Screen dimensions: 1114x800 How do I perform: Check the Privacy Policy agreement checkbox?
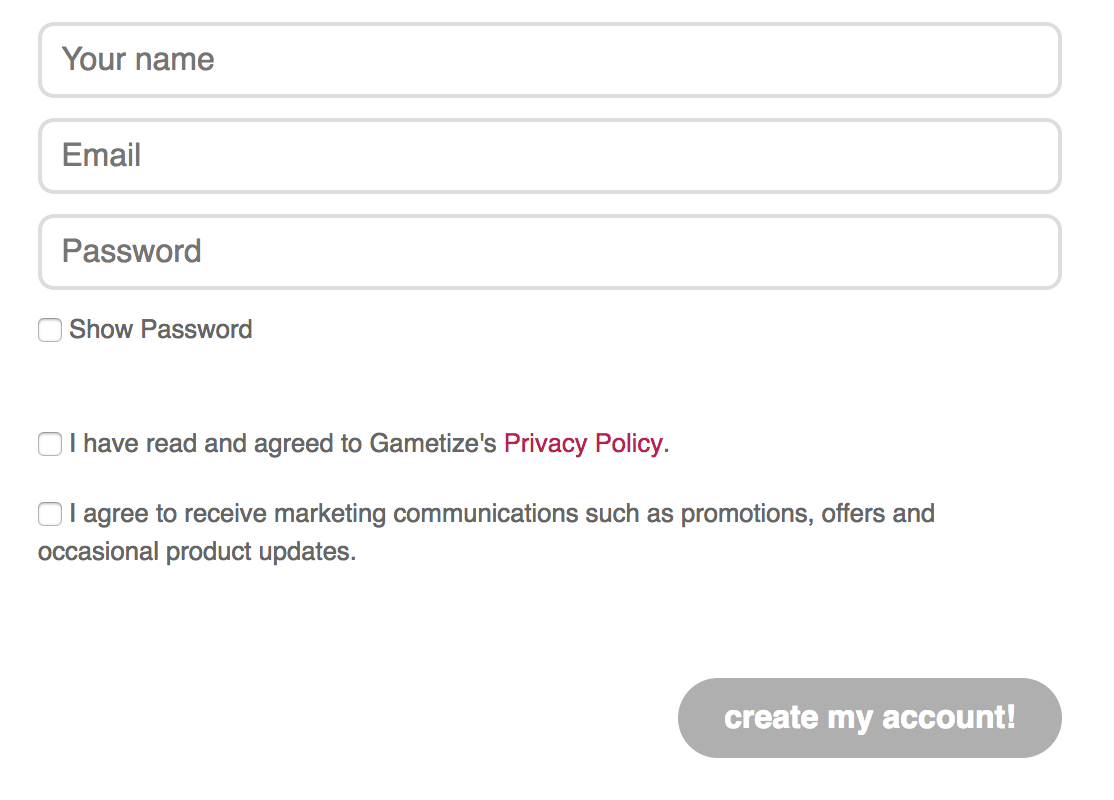tap(50, 443)
